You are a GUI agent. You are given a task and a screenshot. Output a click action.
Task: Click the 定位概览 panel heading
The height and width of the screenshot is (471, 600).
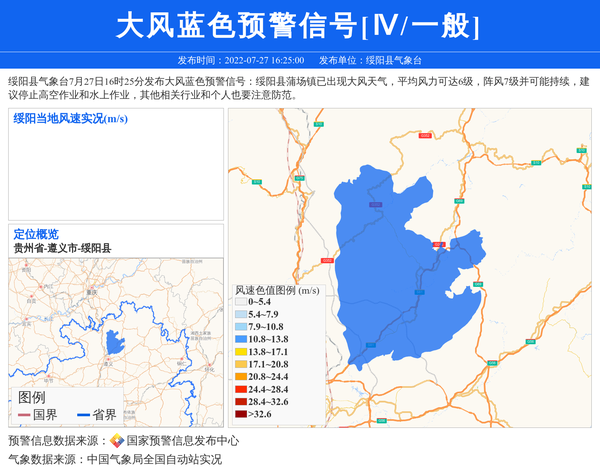[x=36, y=234]
